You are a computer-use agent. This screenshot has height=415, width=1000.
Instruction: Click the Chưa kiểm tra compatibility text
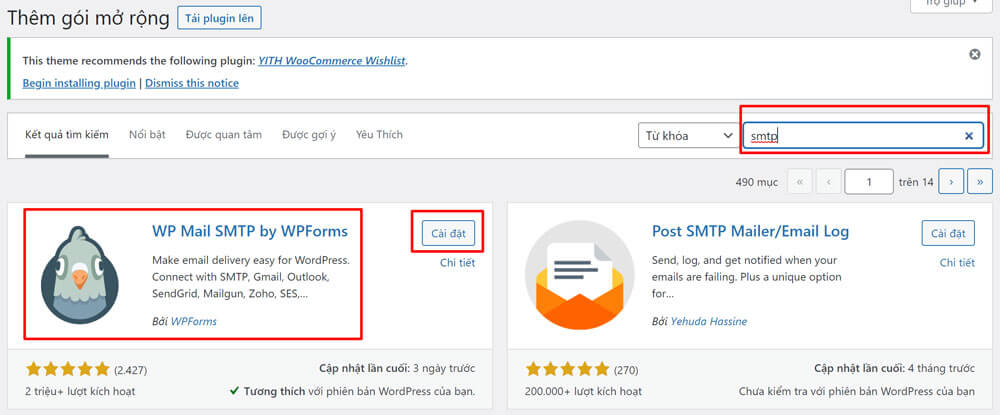pyautogui.click(x=857, y=391)
